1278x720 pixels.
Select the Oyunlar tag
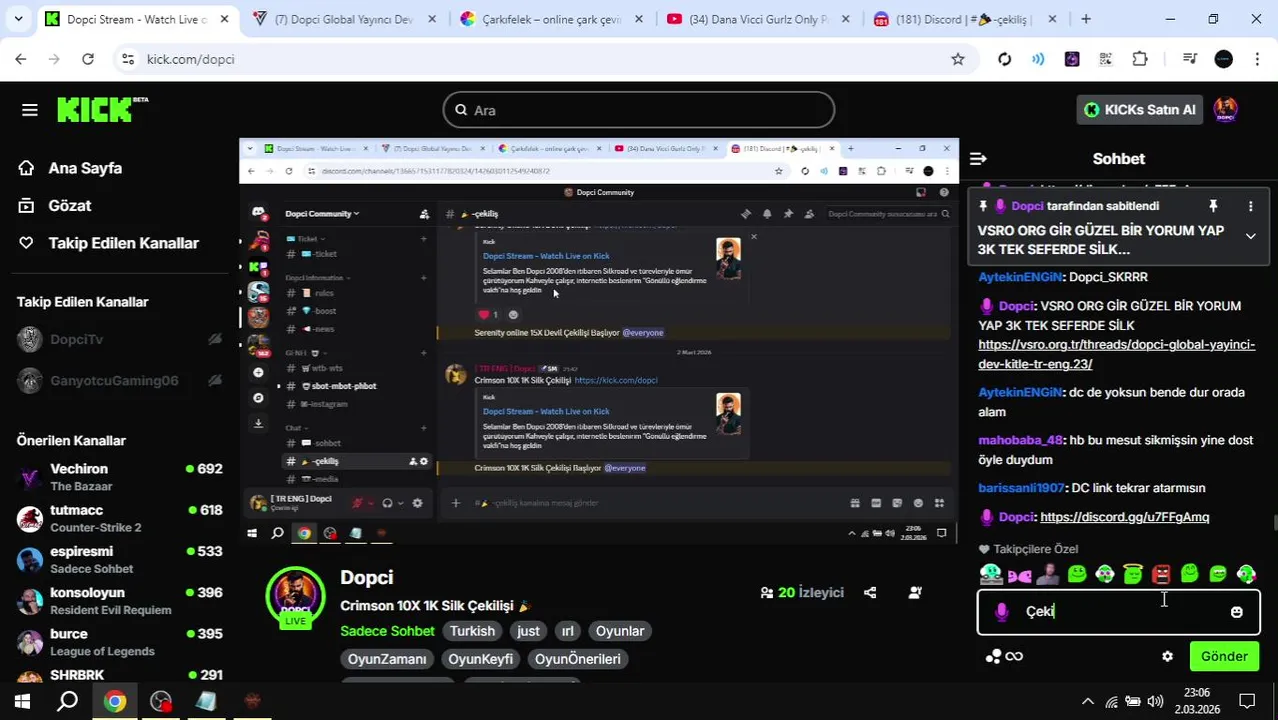(x=620, y=631)
